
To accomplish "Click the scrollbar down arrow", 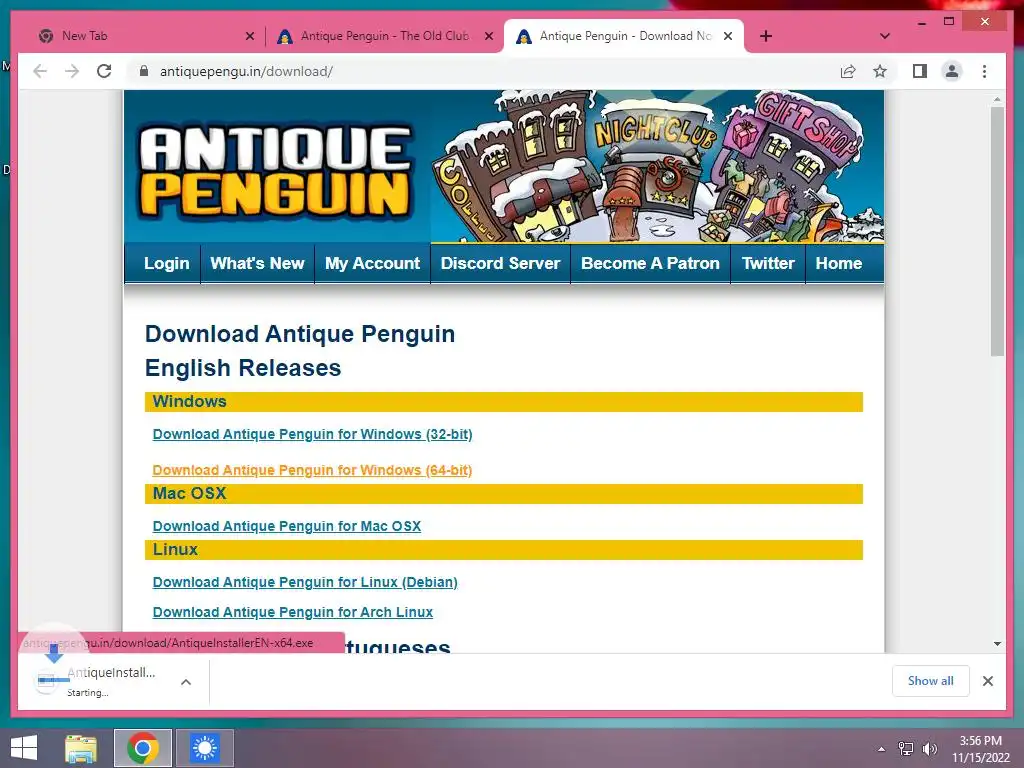I will pyautogui.click(x=997, y=644).
